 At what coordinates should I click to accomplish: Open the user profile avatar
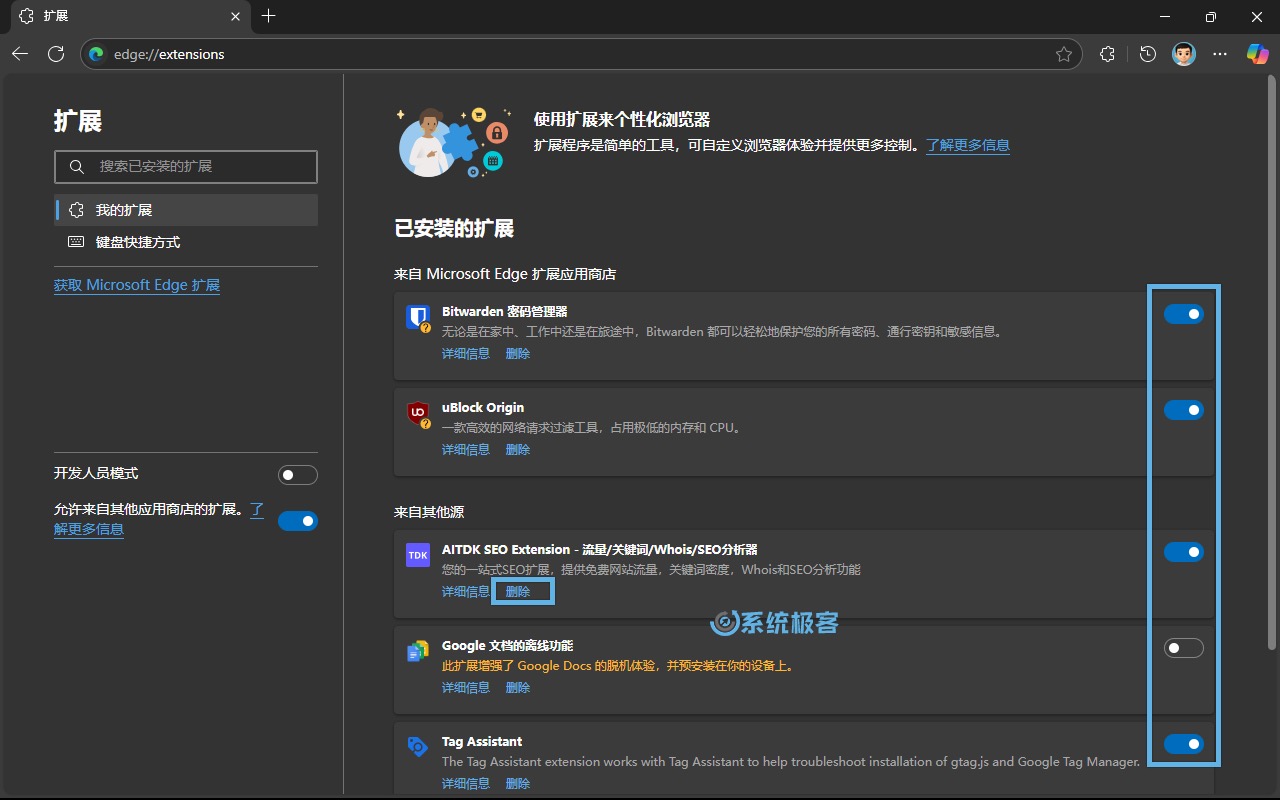[x=1184, y=54]
